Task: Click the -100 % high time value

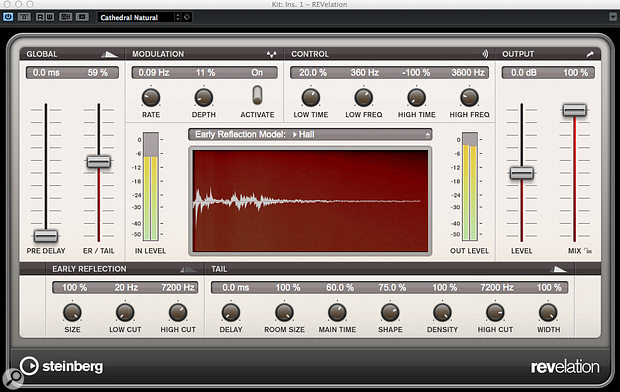Action: tap(416, 73)
